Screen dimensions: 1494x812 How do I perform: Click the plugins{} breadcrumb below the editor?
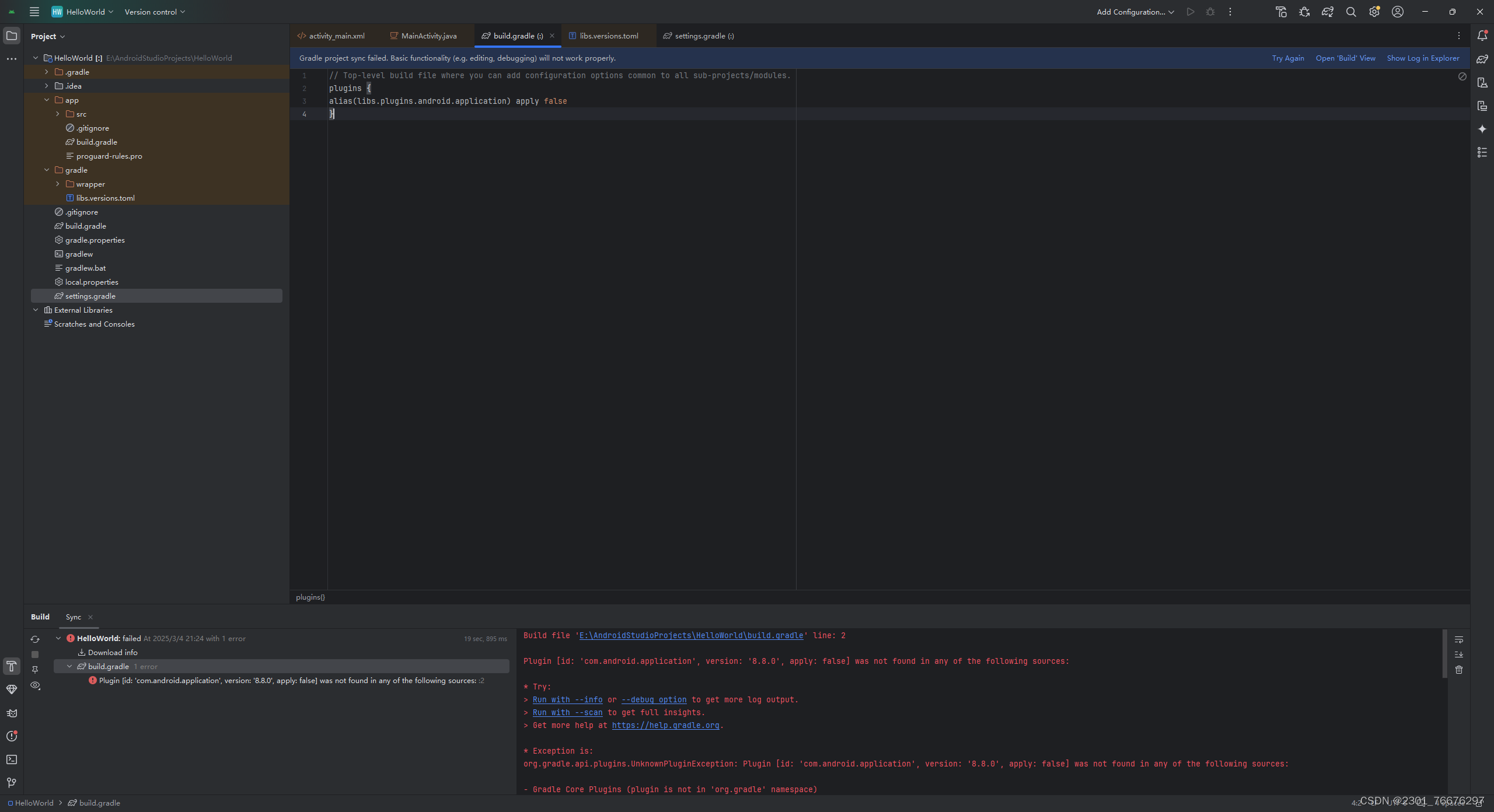point(309,597)
